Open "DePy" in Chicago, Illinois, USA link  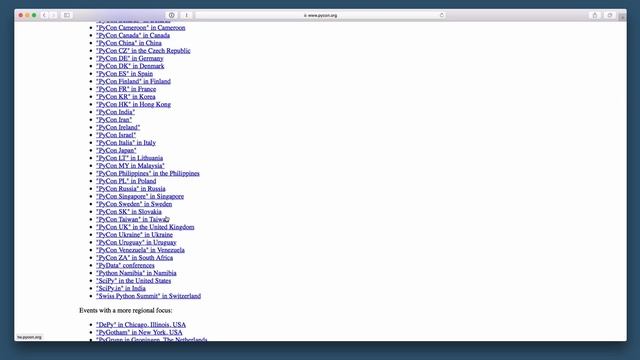(x=141, y=324)
